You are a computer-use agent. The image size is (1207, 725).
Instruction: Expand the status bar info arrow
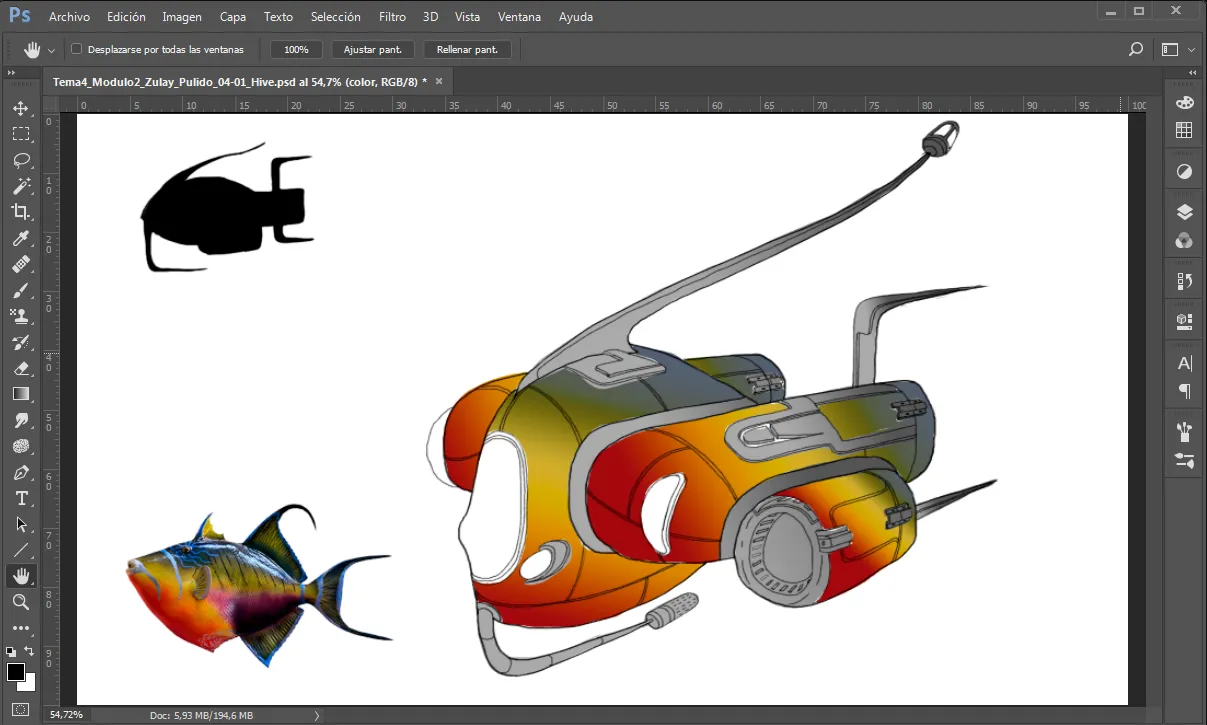tap(317, 715)
